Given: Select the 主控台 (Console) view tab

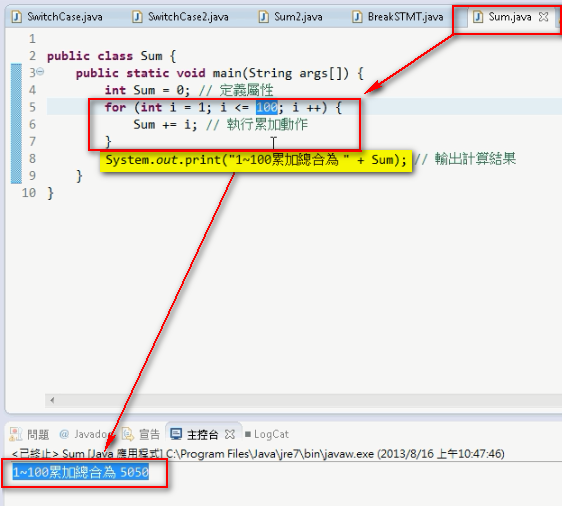Looking at the screenshot, I should 203,435.
